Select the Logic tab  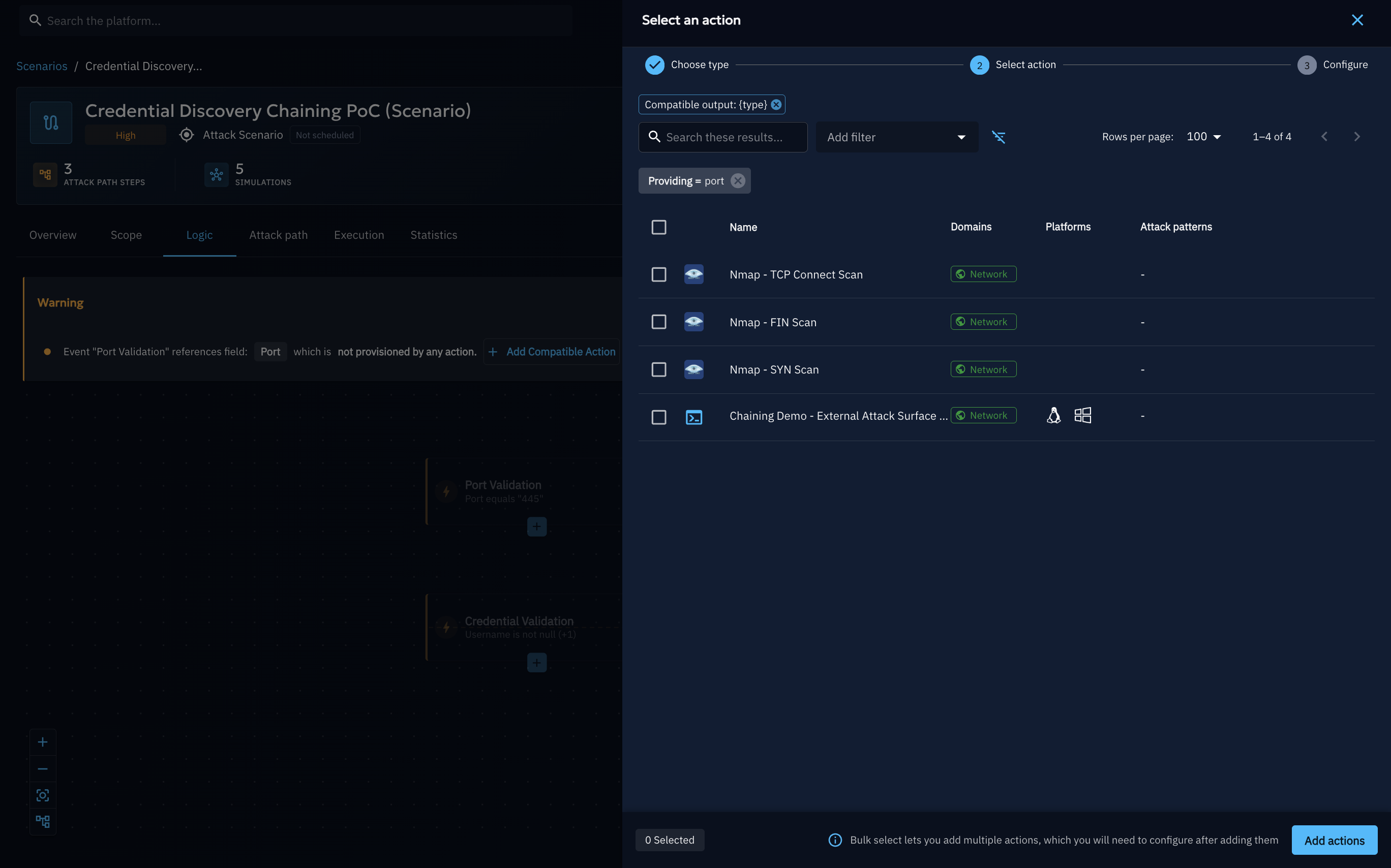click(199, 235)
